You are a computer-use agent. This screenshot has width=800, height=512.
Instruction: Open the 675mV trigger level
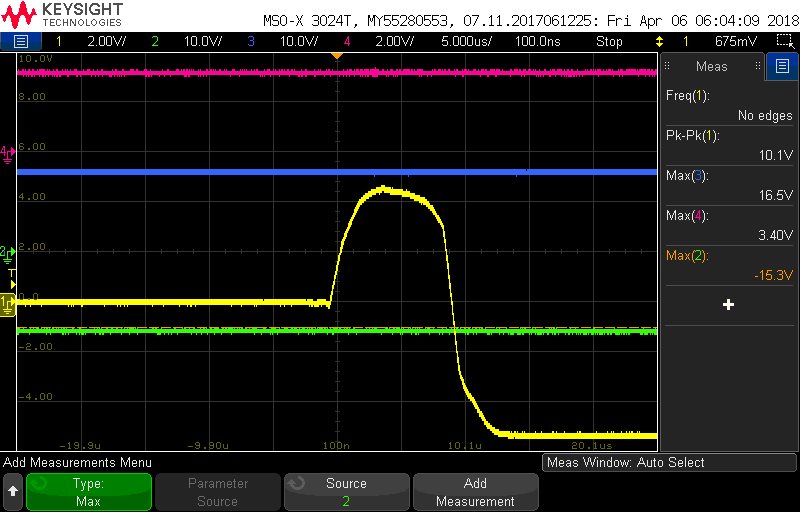click(x=736, y=41)
